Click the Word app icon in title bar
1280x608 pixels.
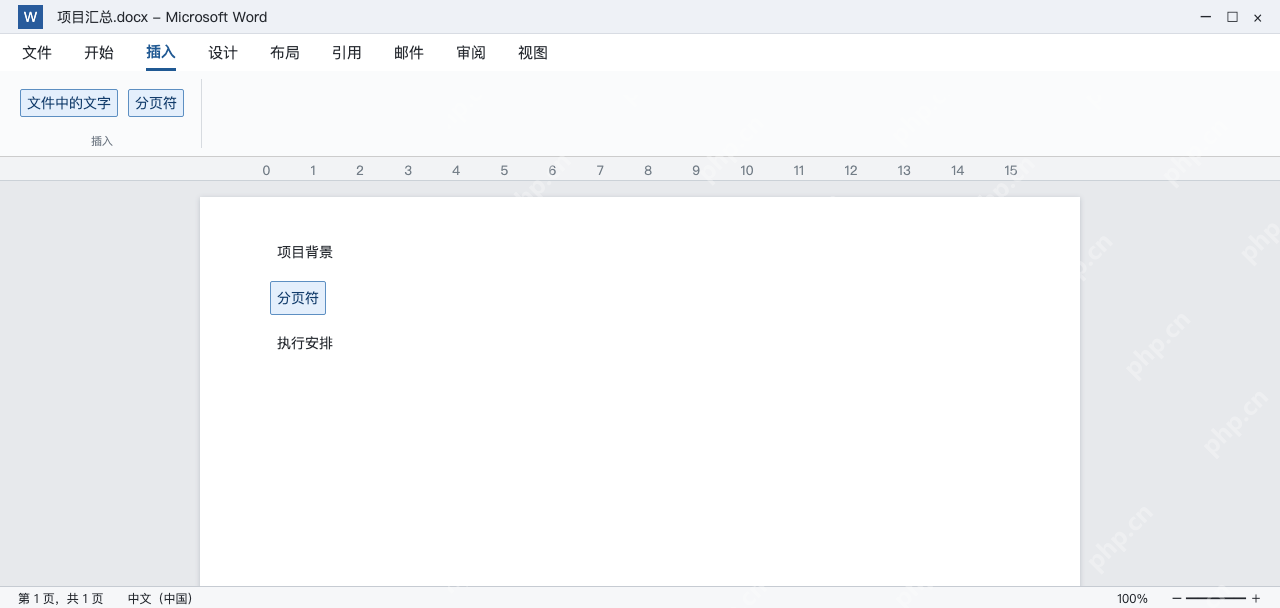[x=30, y=17]
